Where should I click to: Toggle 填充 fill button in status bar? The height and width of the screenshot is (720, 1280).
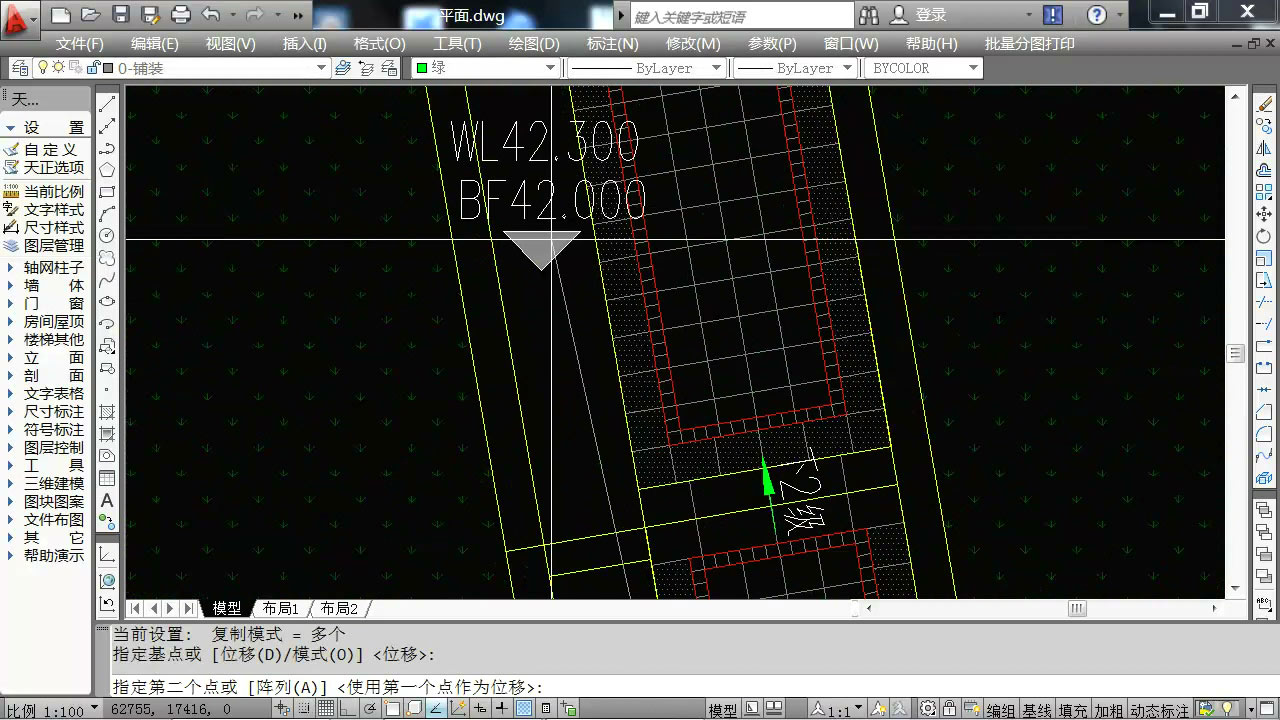click(x=1073, y=711)
